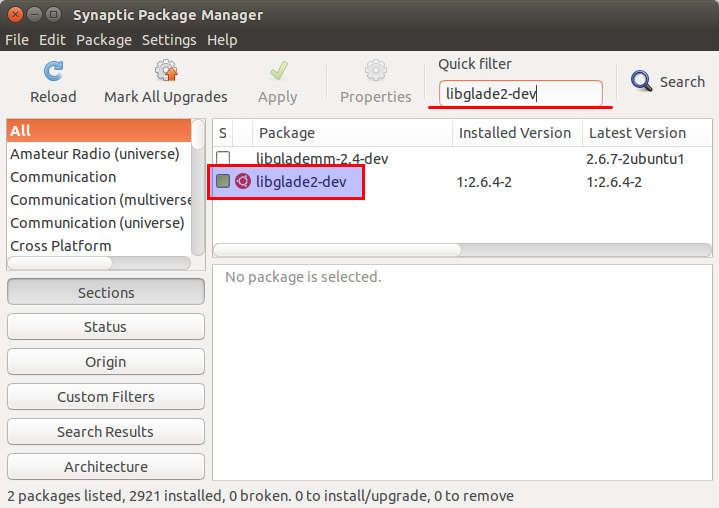Select Communication (universe) section
The height and width of the screenshot is (508, 719).
click(x=99, y=223)
